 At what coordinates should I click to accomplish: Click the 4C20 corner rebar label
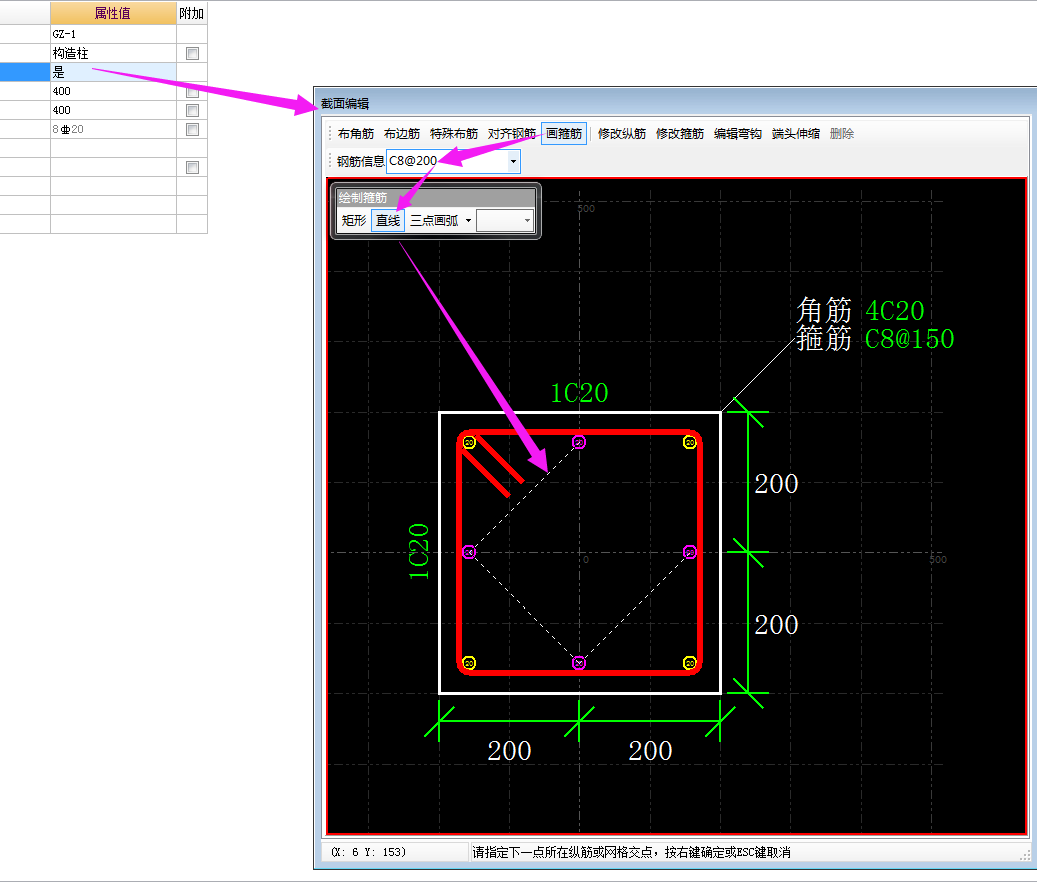(895, 311)
